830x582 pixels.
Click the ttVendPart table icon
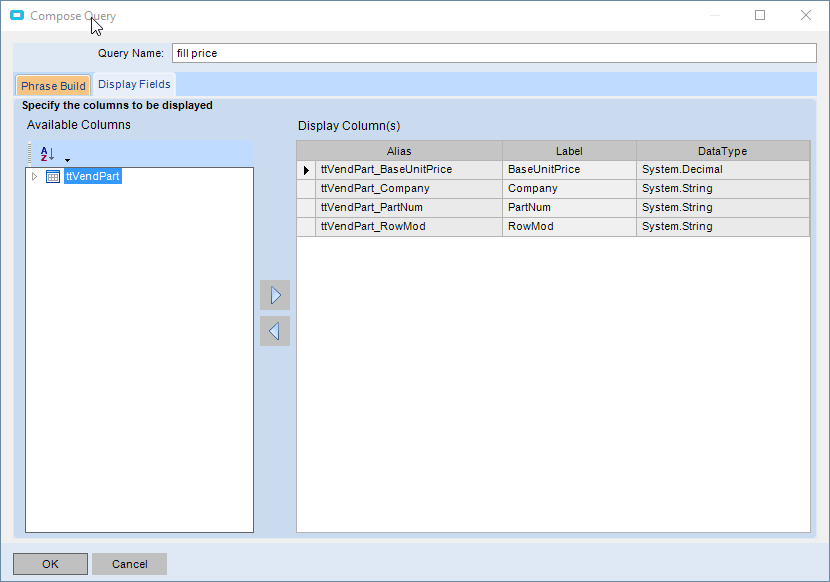pyautogui.click(x=53, y=176)
